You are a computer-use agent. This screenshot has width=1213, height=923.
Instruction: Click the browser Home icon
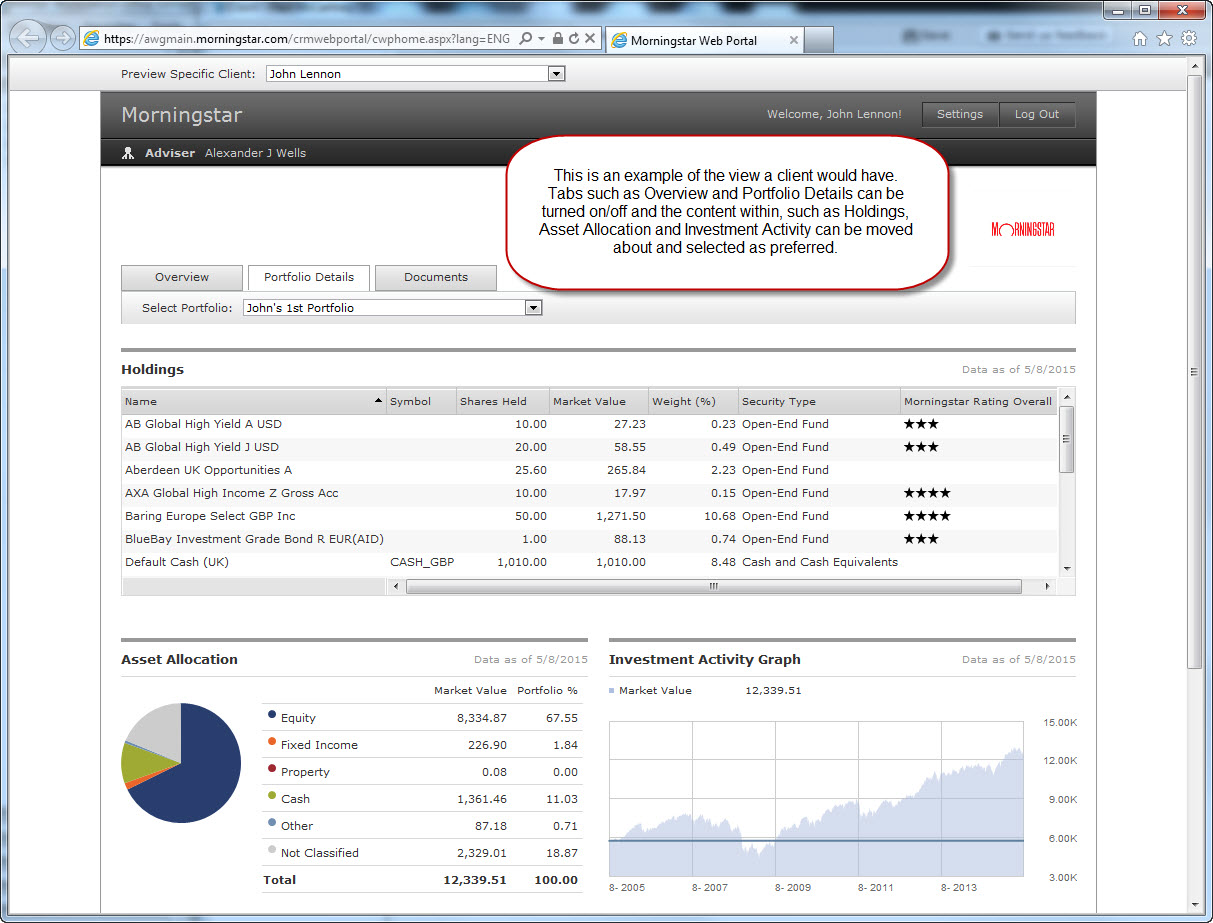[1140, 39]
